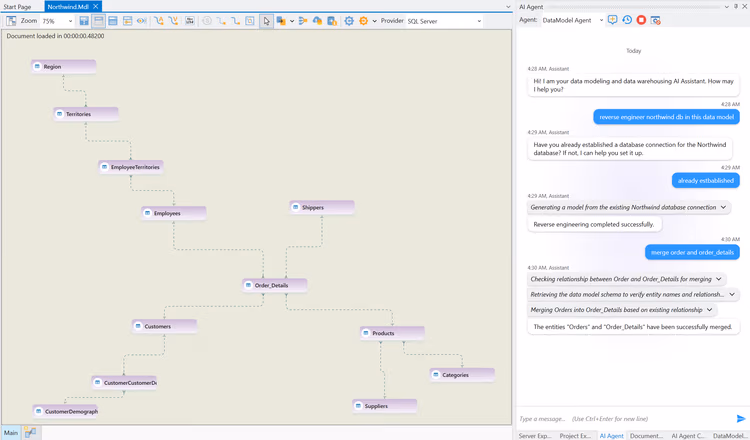Send the chat message with arrow button

[x=741, y=418]
